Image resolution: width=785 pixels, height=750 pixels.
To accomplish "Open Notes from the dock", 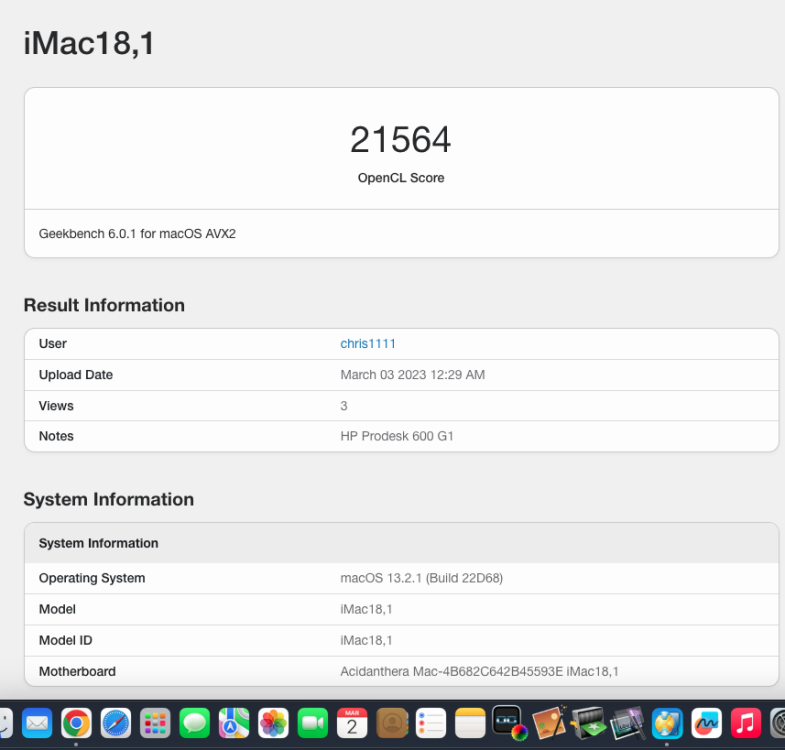I will (470, 723).
